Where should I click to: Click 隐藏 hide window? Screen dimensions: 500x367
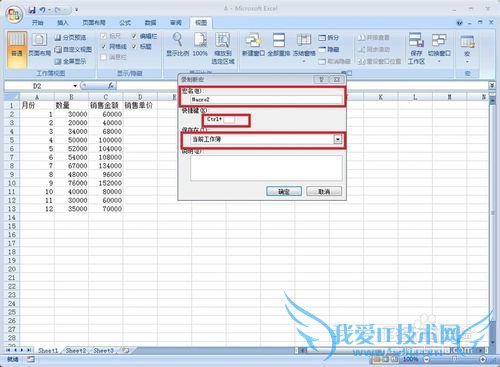329,49
